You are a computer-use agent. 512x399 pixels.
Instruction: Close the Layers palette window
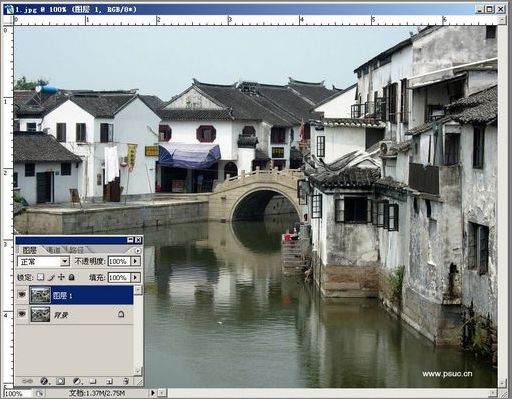tap(138, 240)
